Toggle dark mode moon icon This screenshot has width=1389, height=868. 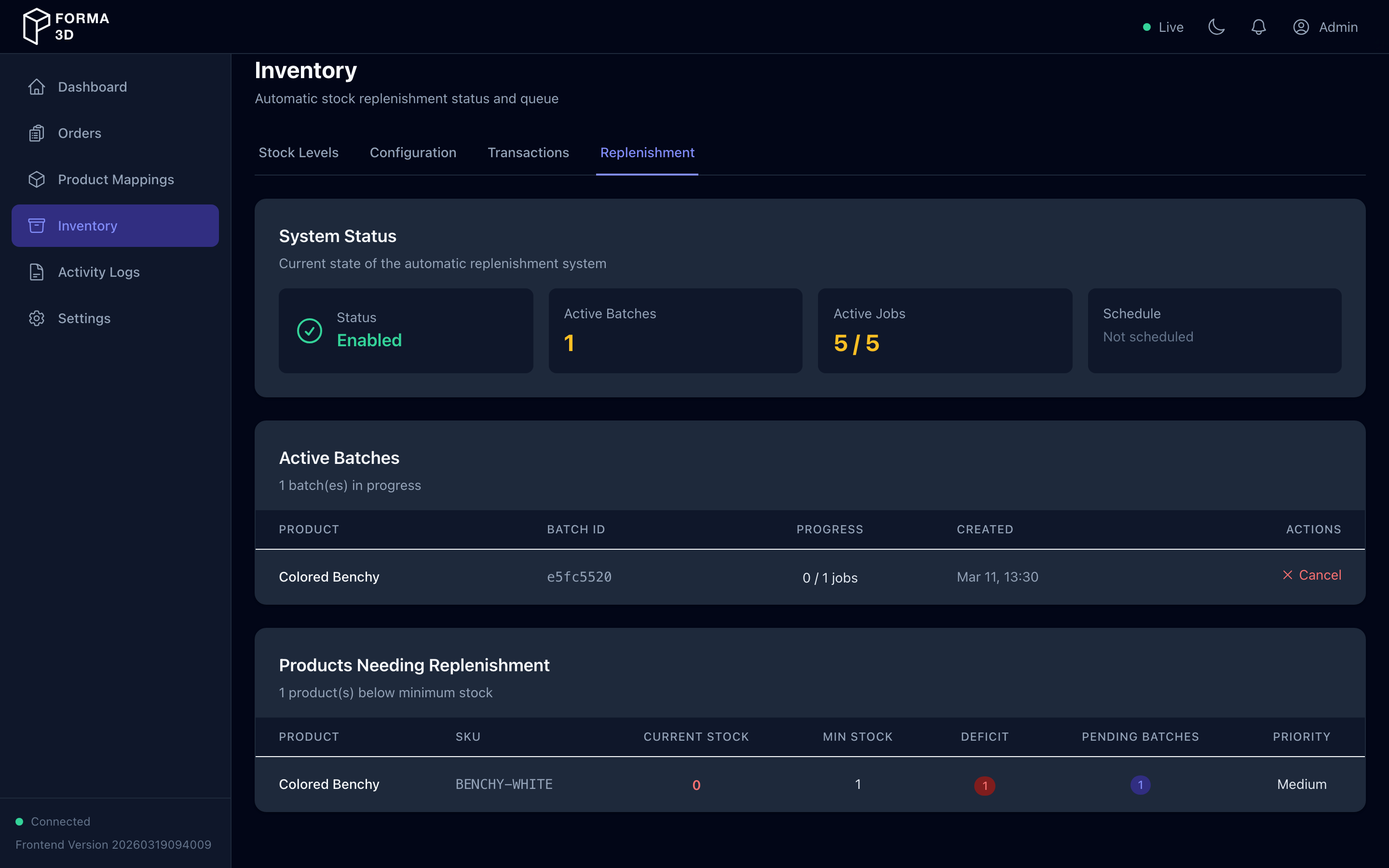pos(1216,27)
